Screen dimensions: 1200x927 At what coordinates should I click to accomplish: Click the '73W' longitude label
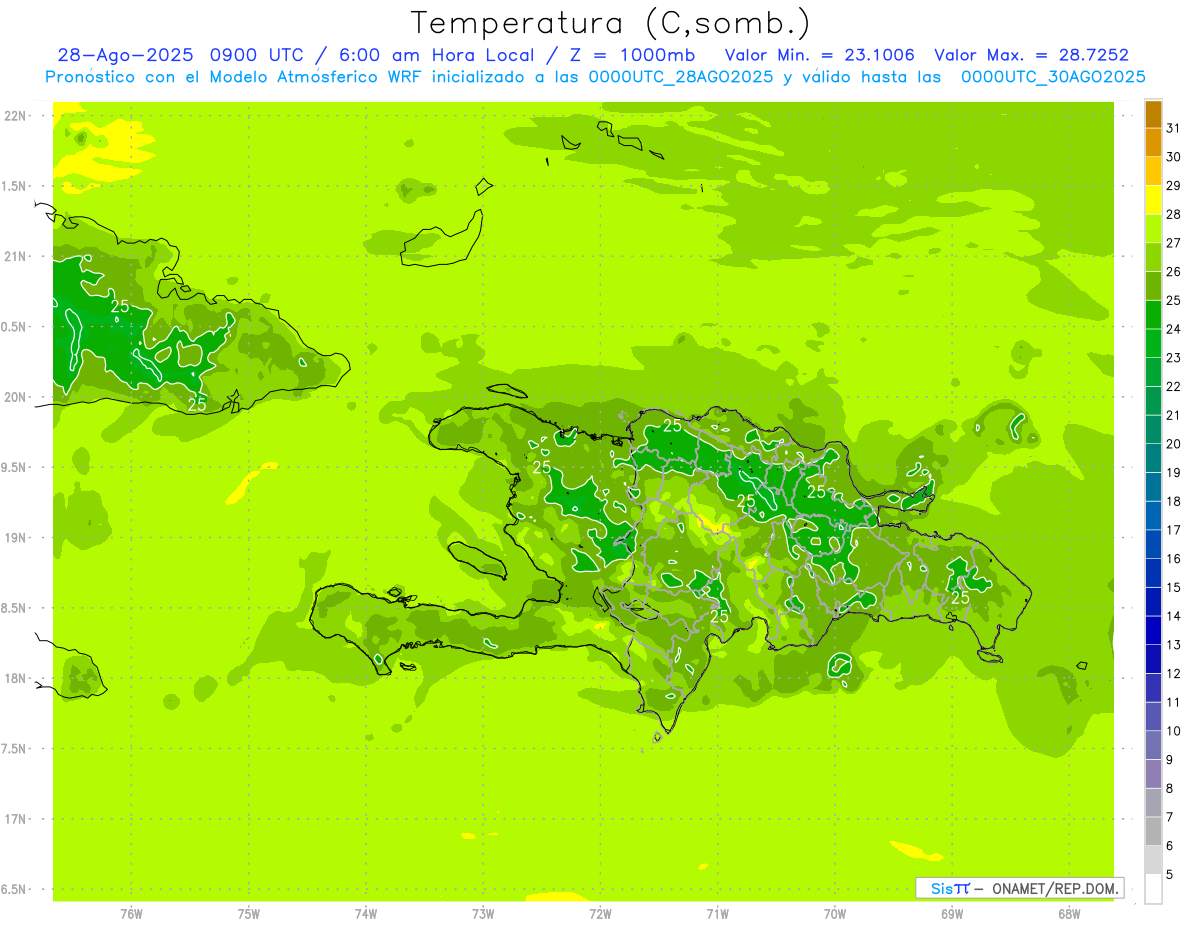coord(483,913)
